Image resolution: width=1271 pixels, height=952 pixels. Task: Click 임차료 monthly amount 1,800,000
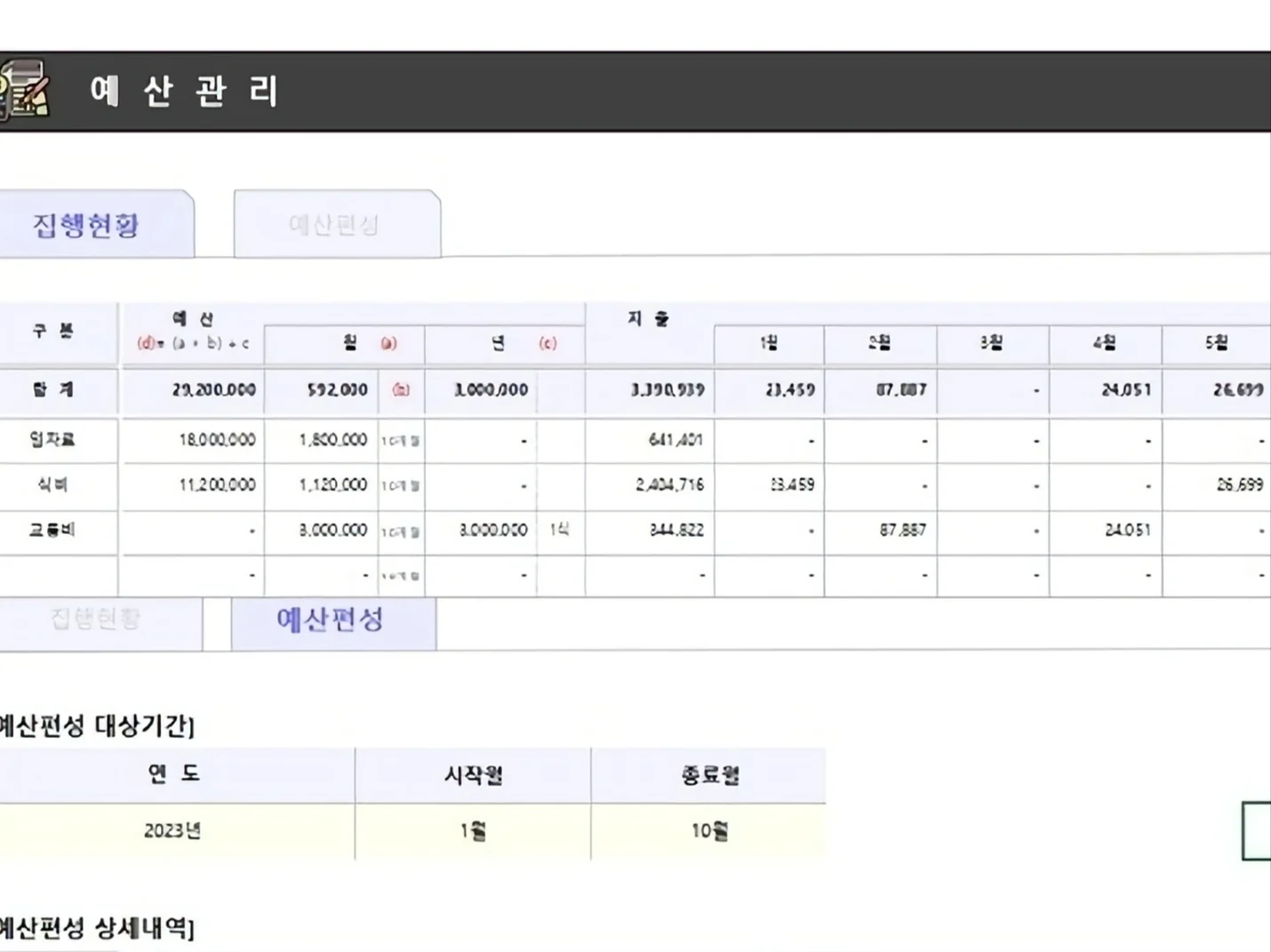(x=322, y=440)
